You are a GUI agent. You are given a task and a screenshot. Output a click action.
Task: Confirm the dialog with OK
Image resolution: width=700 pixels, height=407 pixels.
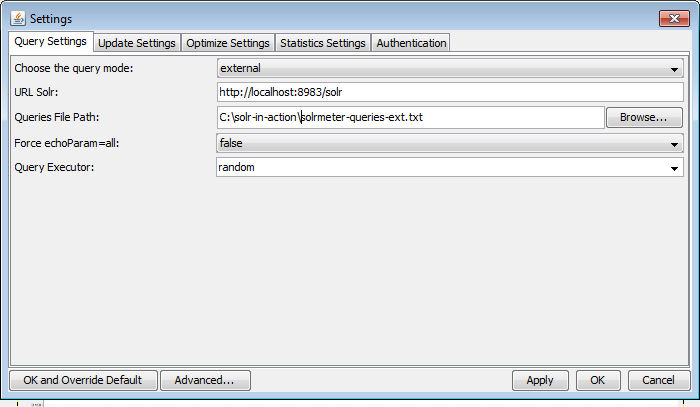(x=597, y=380)
